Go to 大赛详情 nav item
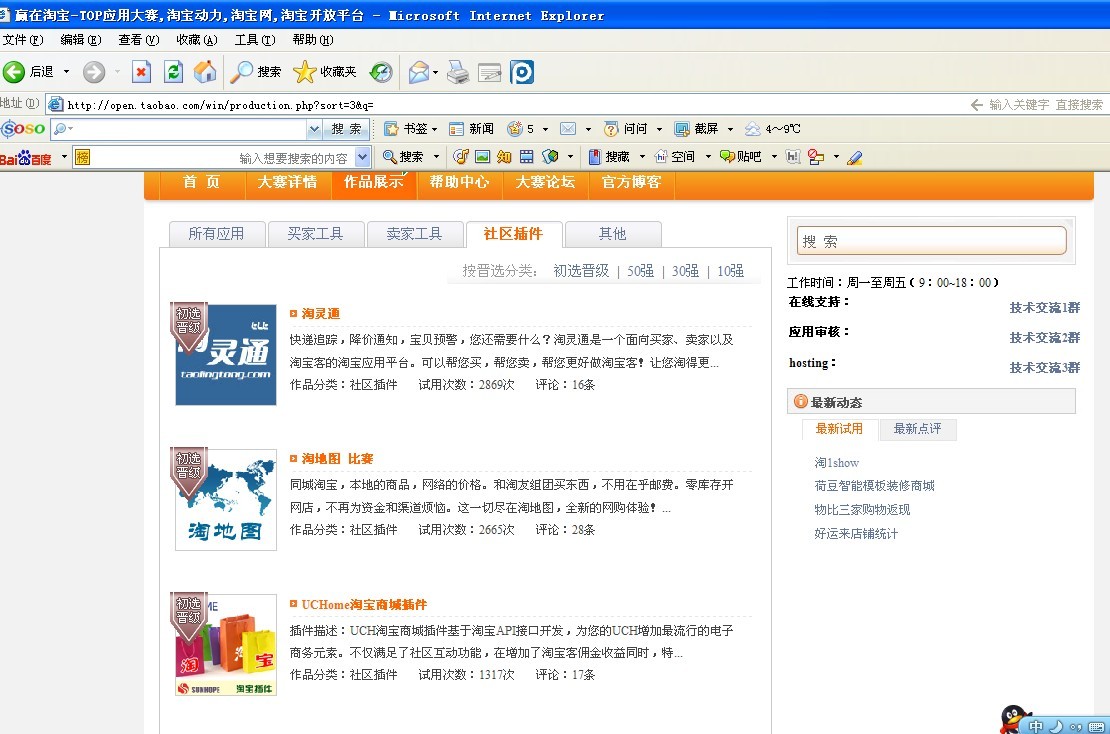Screen dimensions: 1110x734 click(287, 183)
